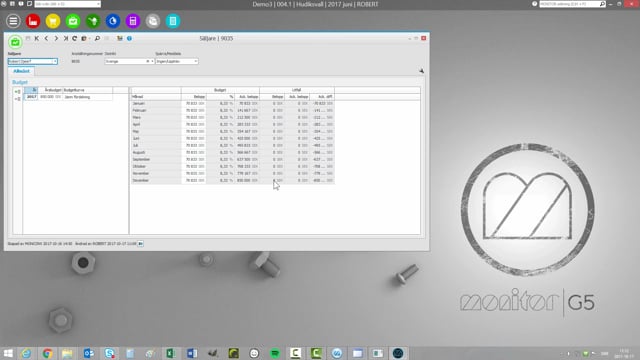Click the refresh icon in window toolbar

[75, 38]
